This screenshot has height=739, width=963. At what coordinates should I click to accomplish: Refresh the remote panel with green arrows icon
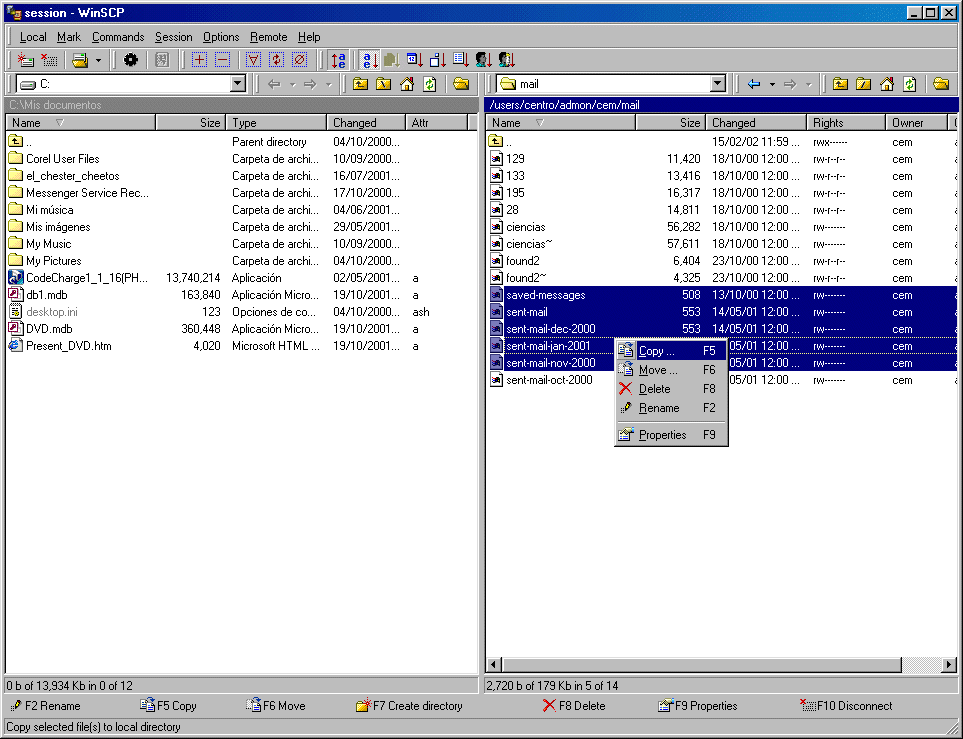[910, 84]
